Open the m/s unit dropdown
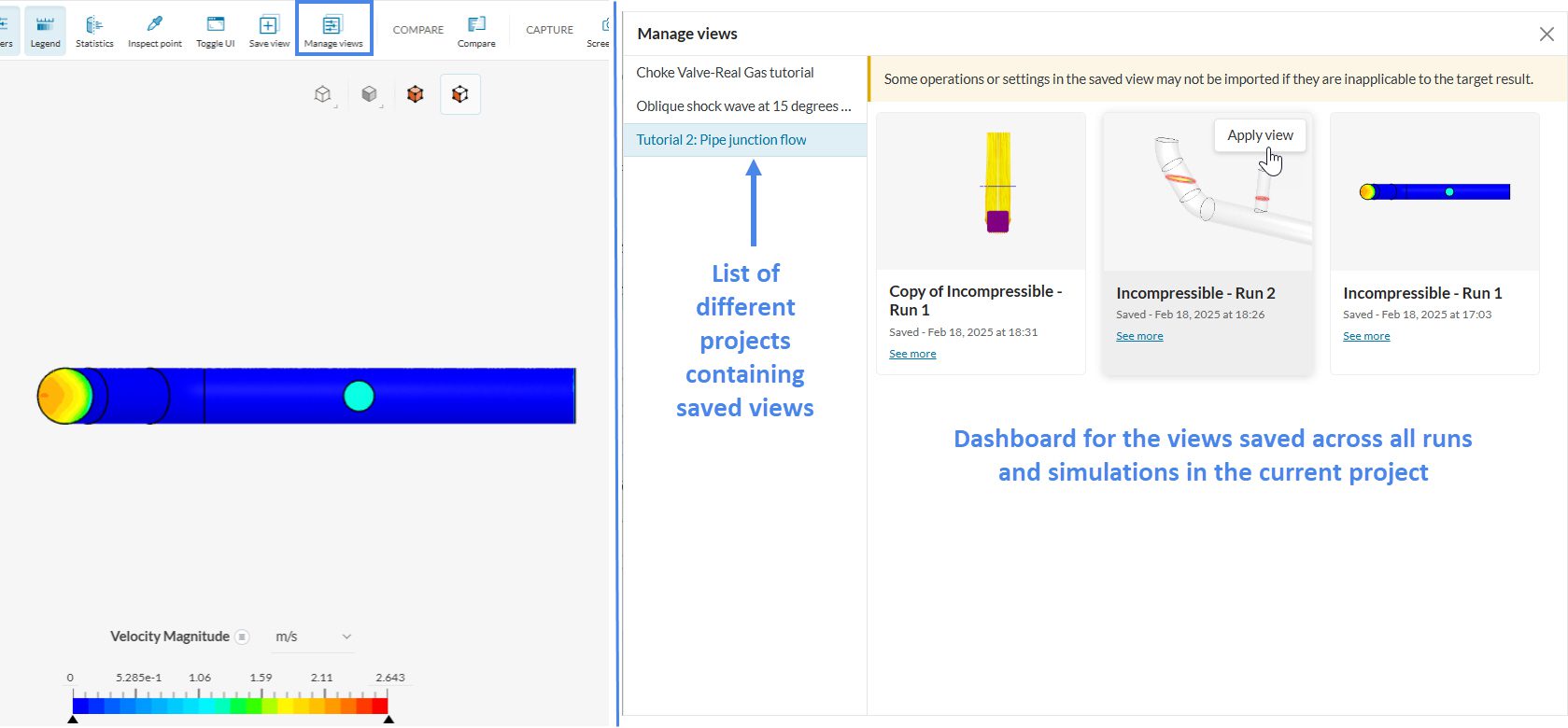The height and width of the screenshot is (728, 1568). 313,637
